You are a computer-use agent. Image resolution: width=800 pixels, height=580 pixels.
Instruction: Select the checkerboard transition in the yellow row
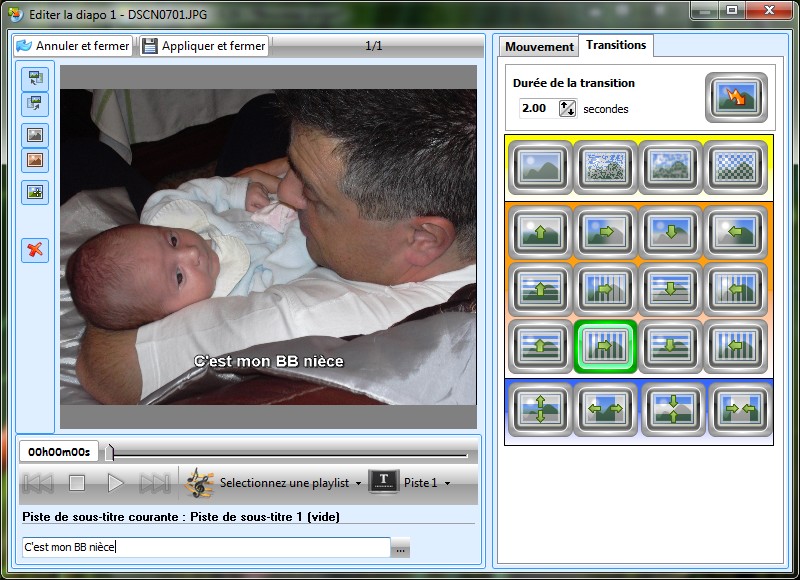point(736,166)
